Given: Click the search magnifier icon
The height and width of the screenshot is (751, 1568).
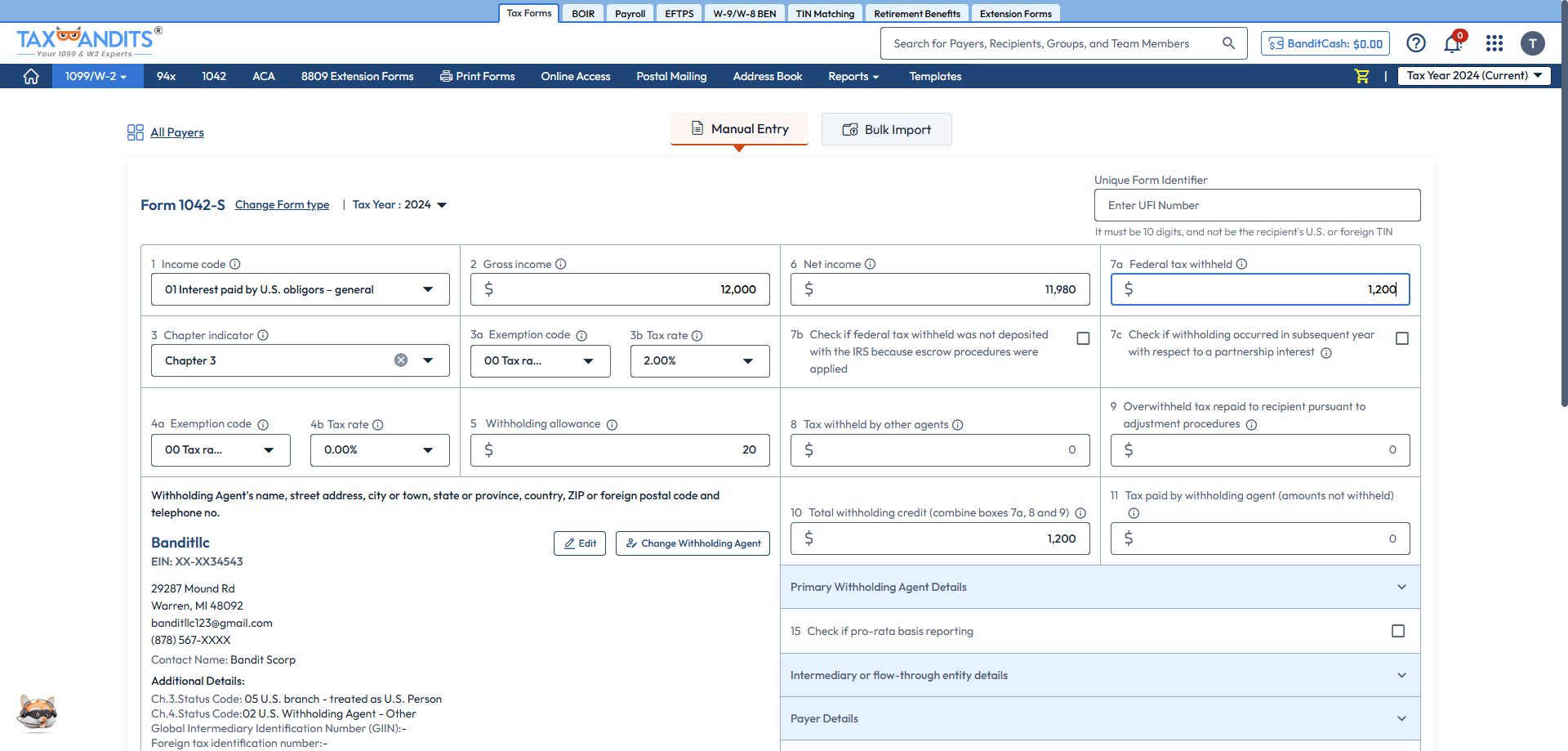Looking at the screenshot, I should (x=1228, y=43).
